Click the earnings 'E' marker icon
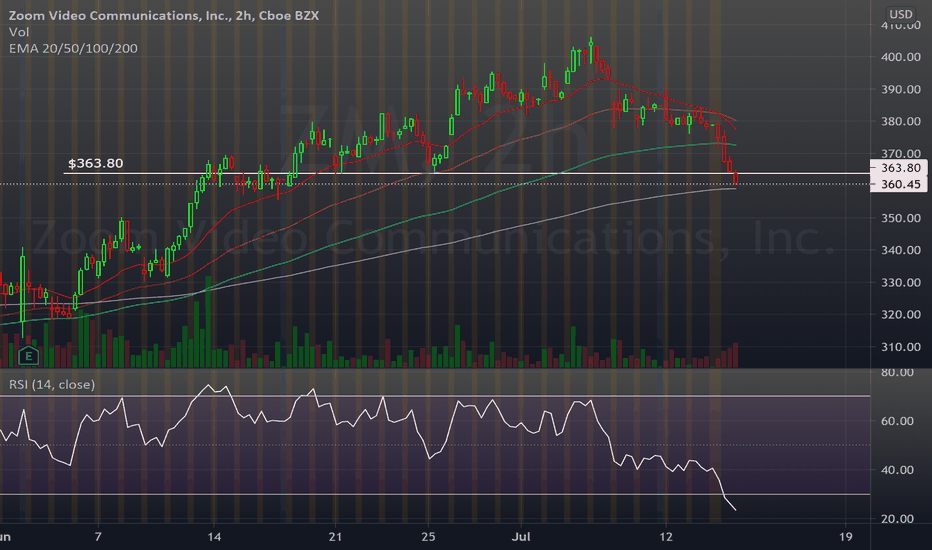Image resolution: width=932 pixels, height=550 pixels. (x=28, y=356)
